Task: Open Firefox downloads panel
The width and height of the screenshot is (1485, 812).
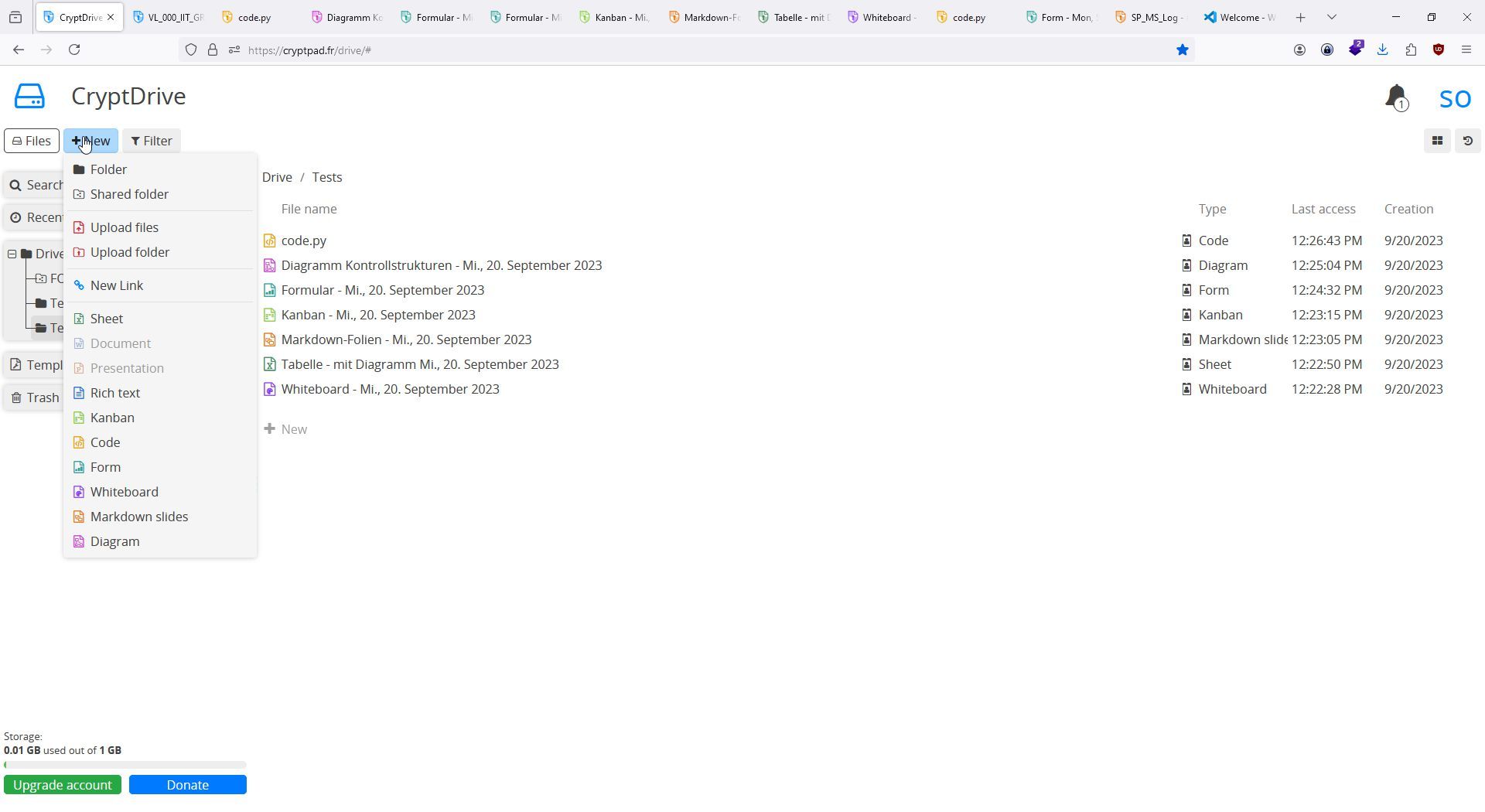Action: click(1382, 49)
